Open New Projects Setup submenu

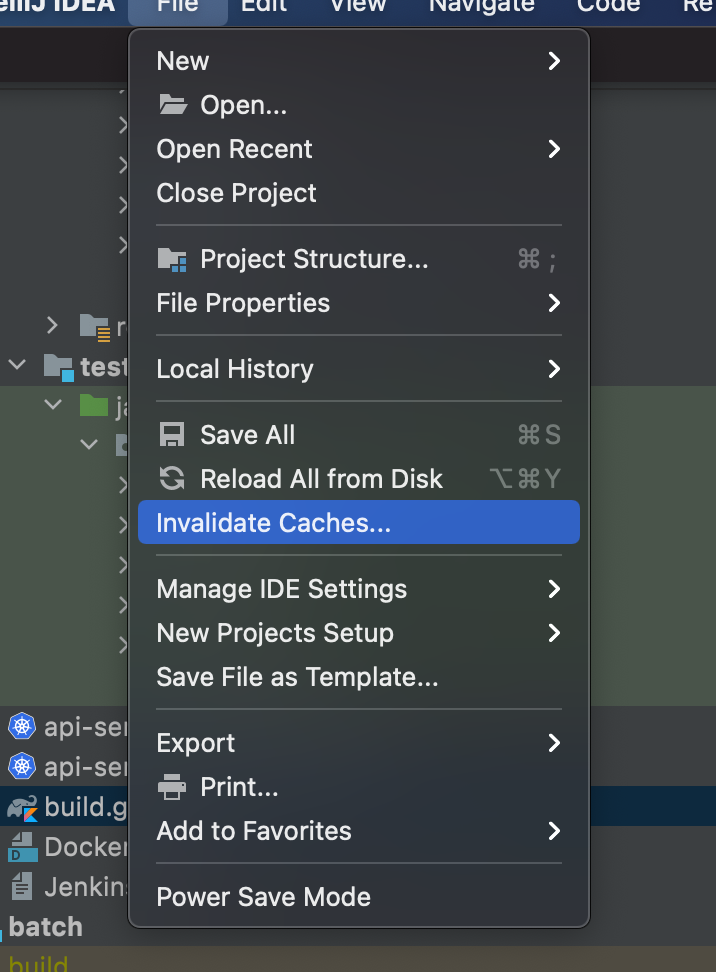tap(358, 633)
